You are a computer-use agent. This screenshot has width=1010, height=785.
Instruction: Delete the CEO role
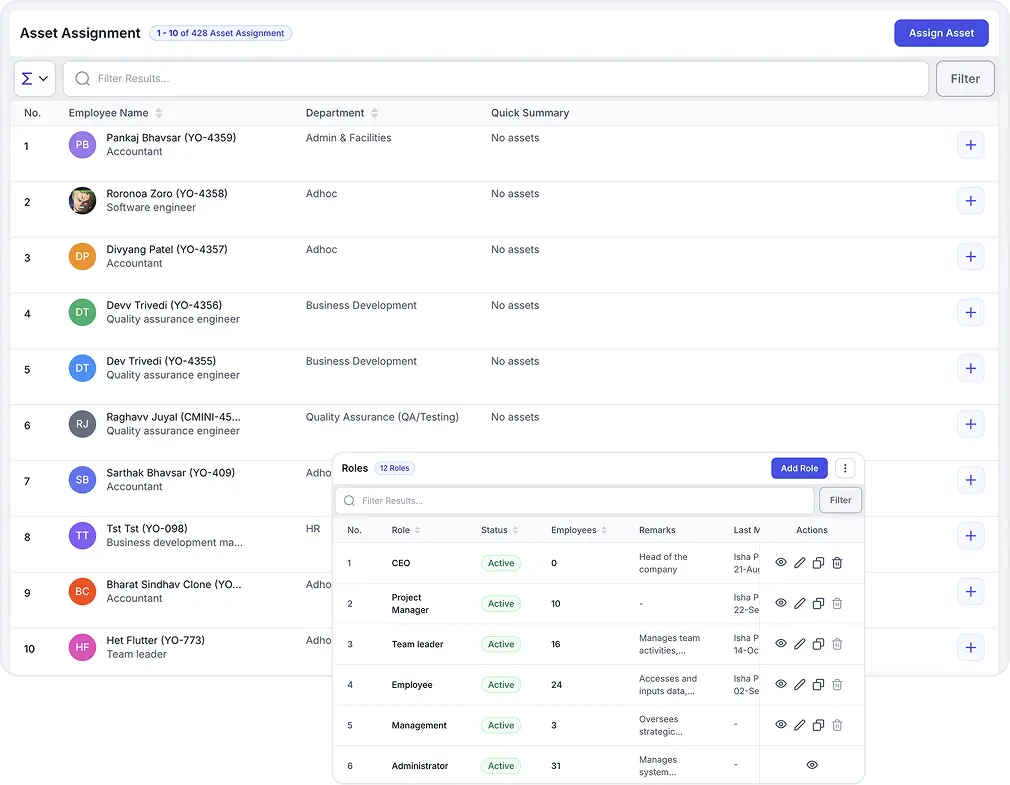(837, 563)
